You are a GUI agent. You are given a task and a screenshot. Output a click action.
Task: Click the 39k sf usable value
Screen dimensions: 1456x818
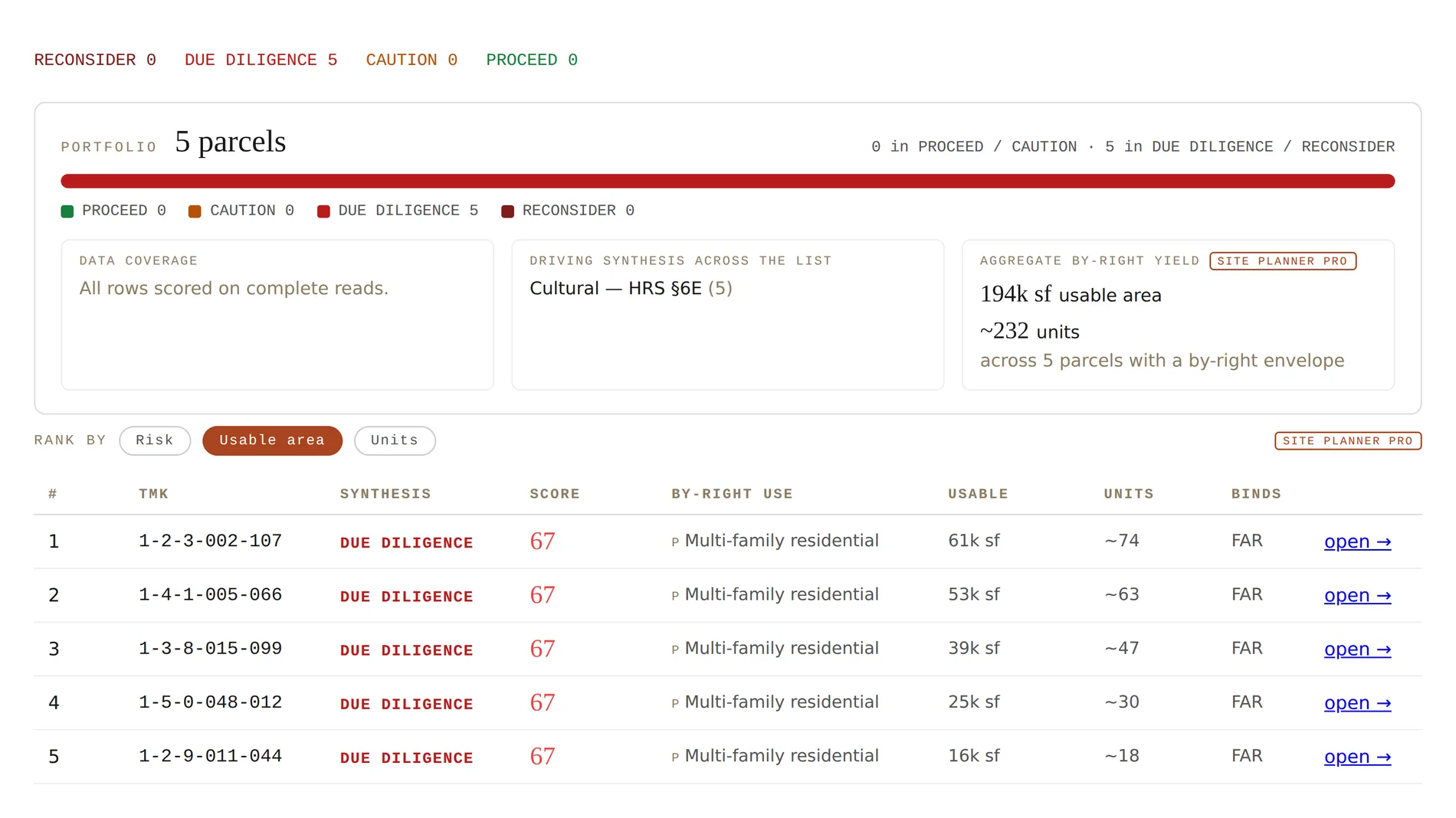tap(974, 648)
